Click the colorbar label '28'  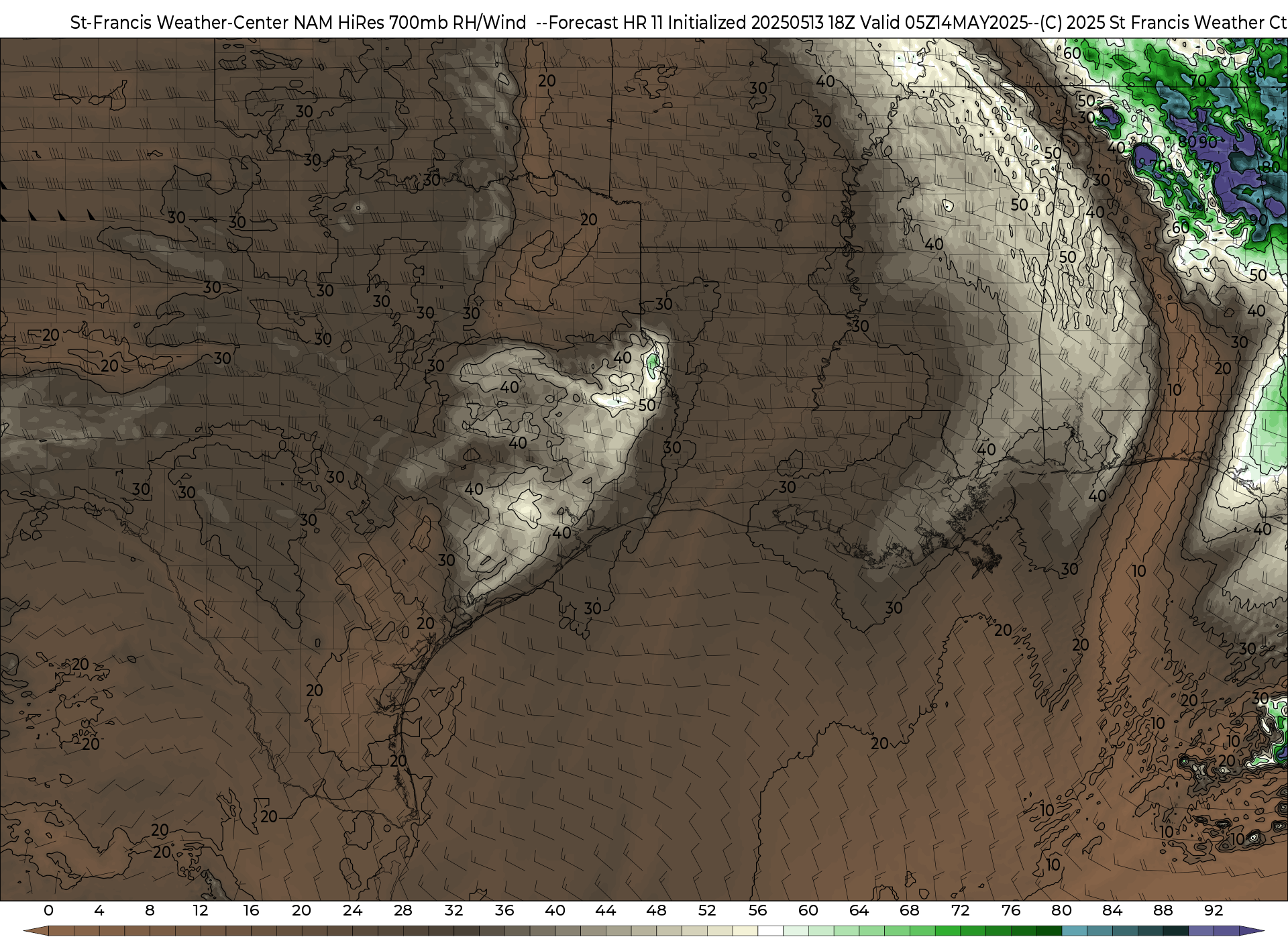tap(403, 910)
